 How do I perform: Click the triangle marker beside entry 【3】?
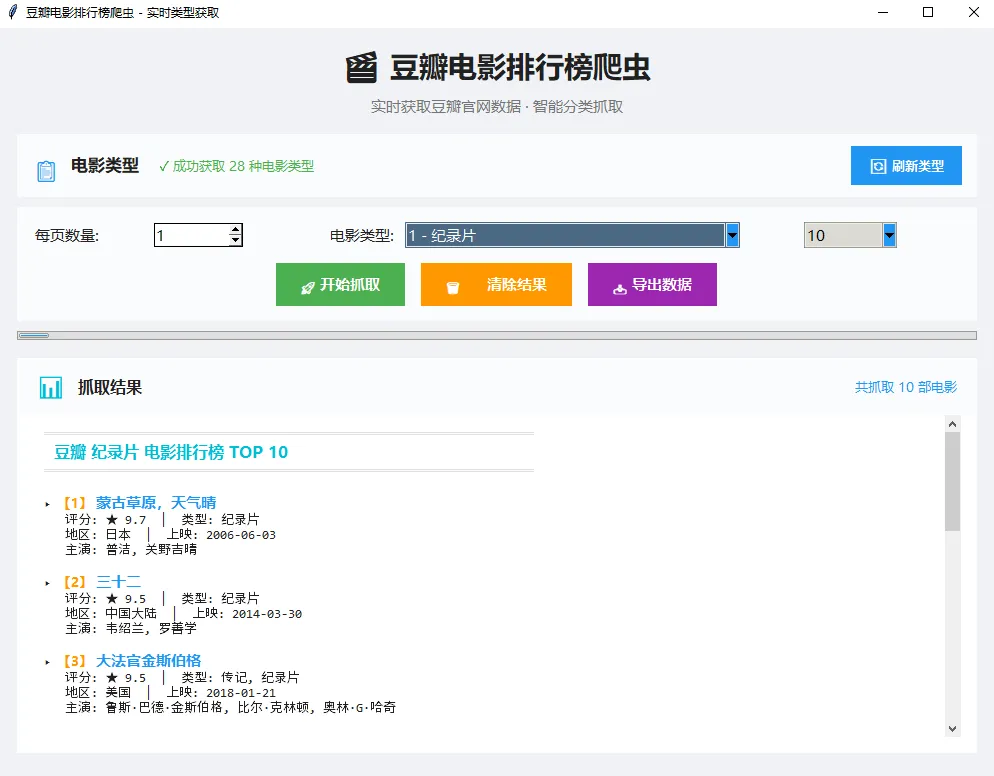click(x=48, y=663)
